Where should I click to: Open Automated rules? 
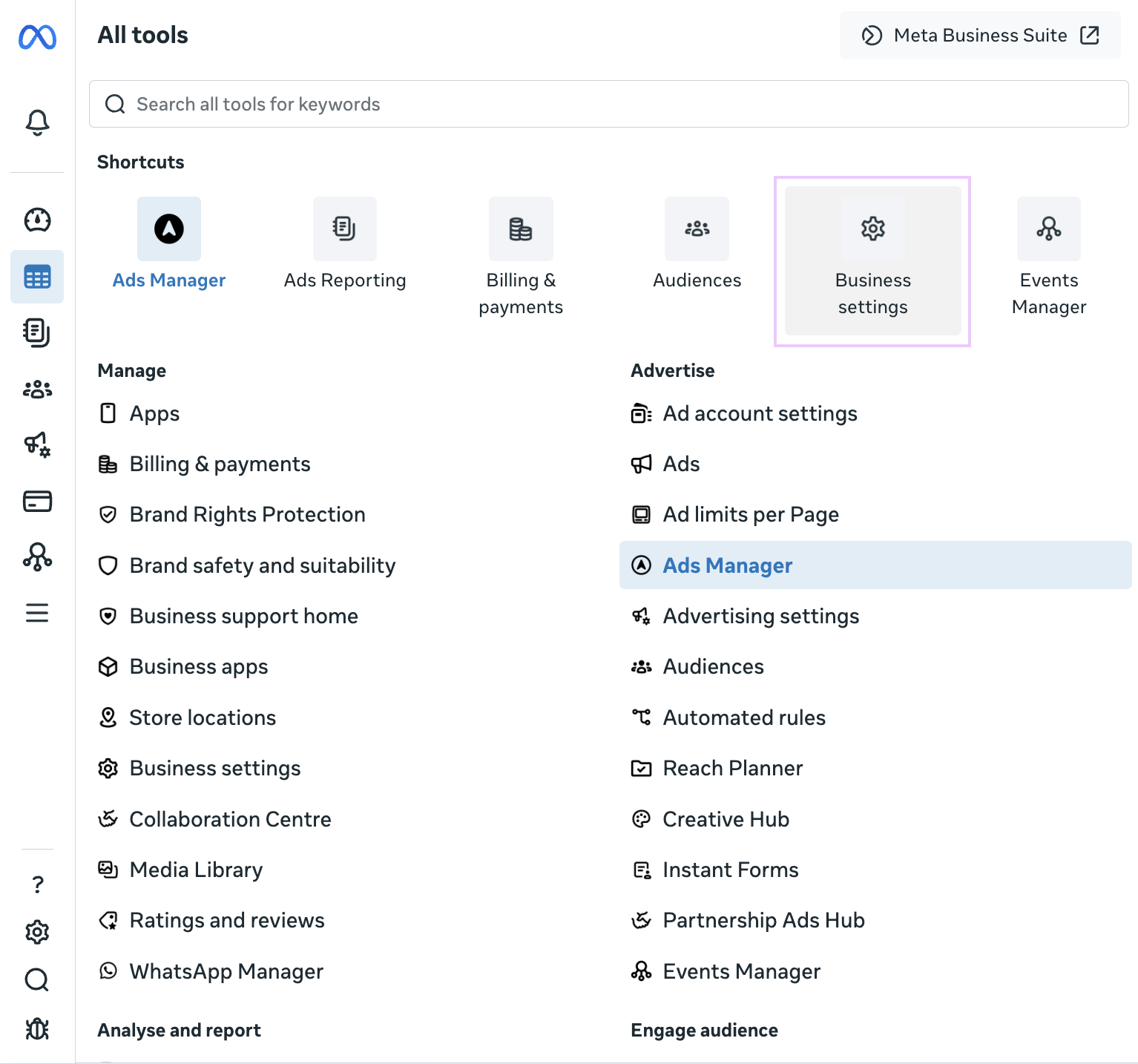click(x=728, y=717)
